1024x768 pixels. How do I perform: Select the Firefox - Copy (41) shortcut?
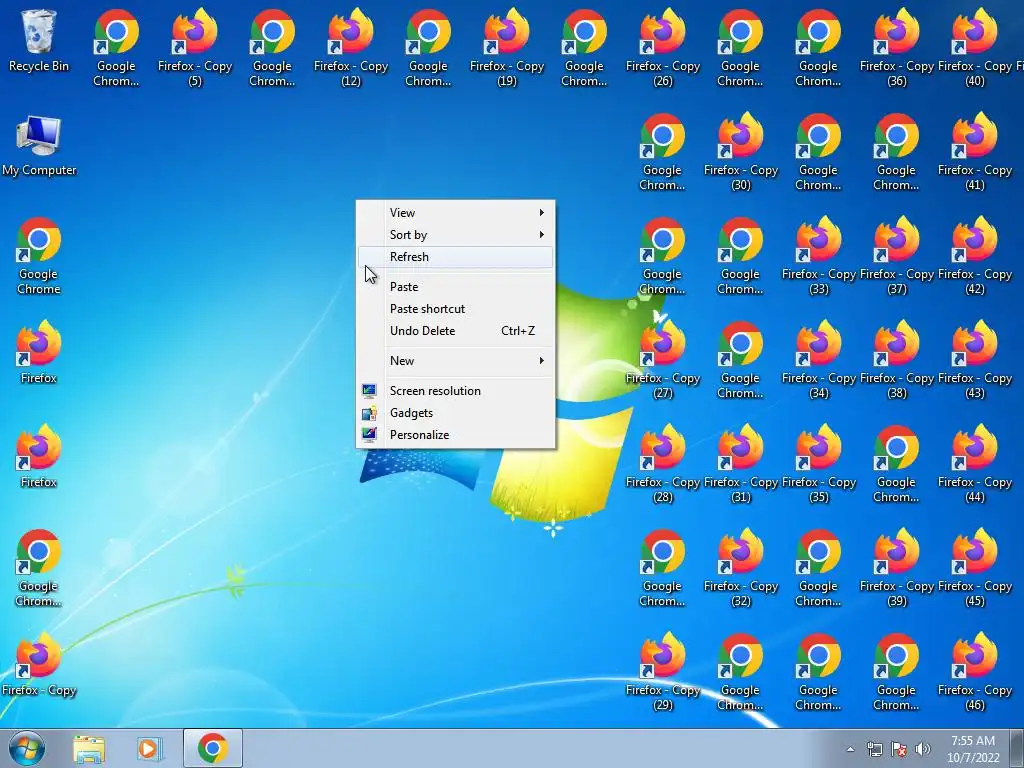pyautogui.click(x=974, y=152)
